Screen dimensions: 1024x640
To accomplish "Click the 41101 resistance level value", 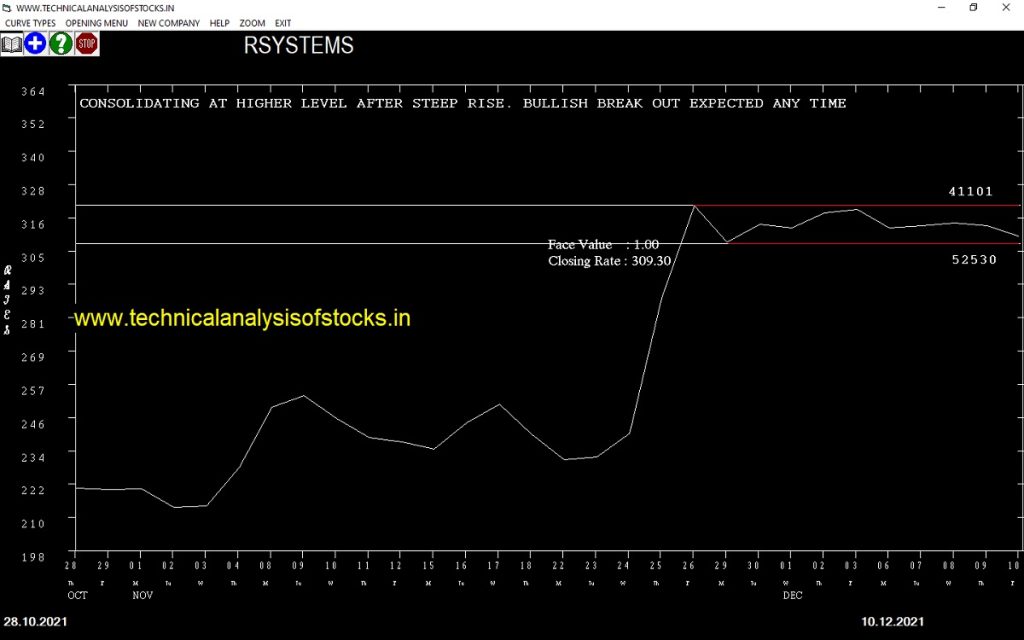I will [970, 191].
